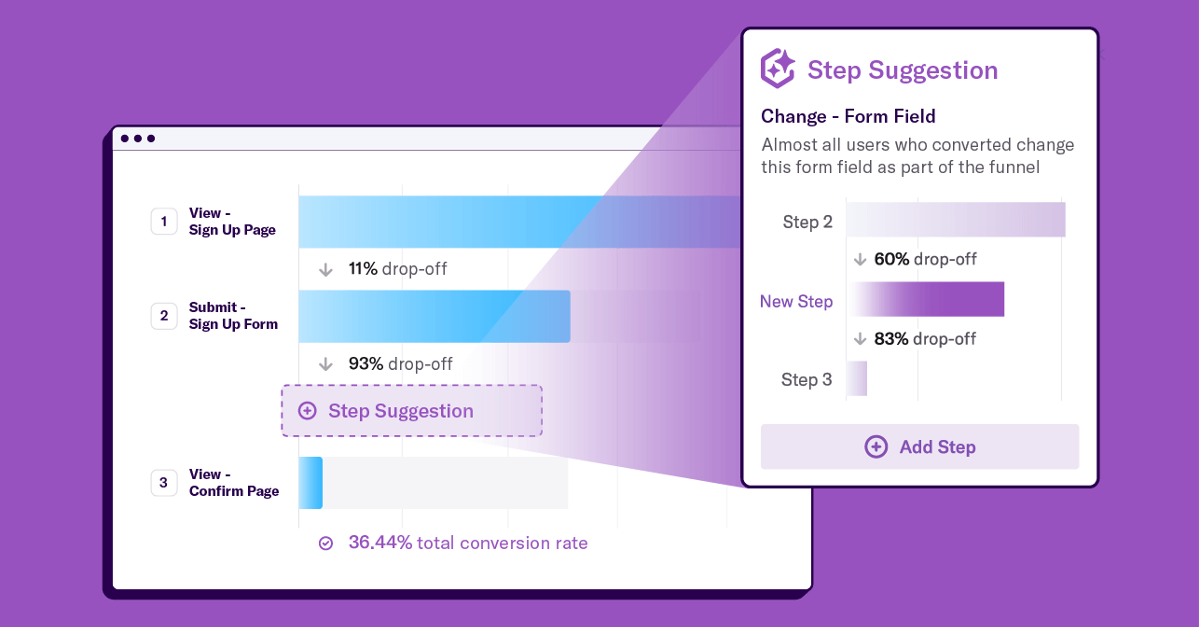Screen dimensions: 1200x627
Task: Click the arrow icon next to 60% drop-off
Action: (858, 258)
